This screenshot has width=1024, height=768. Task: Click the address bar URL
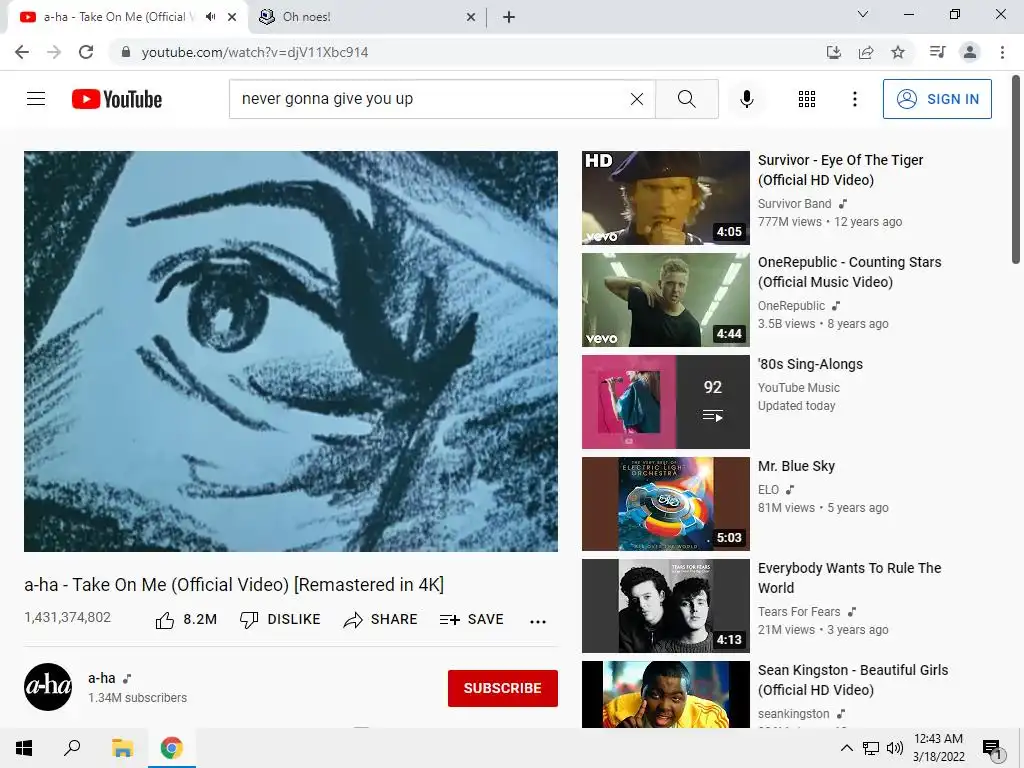click(255, 52)
